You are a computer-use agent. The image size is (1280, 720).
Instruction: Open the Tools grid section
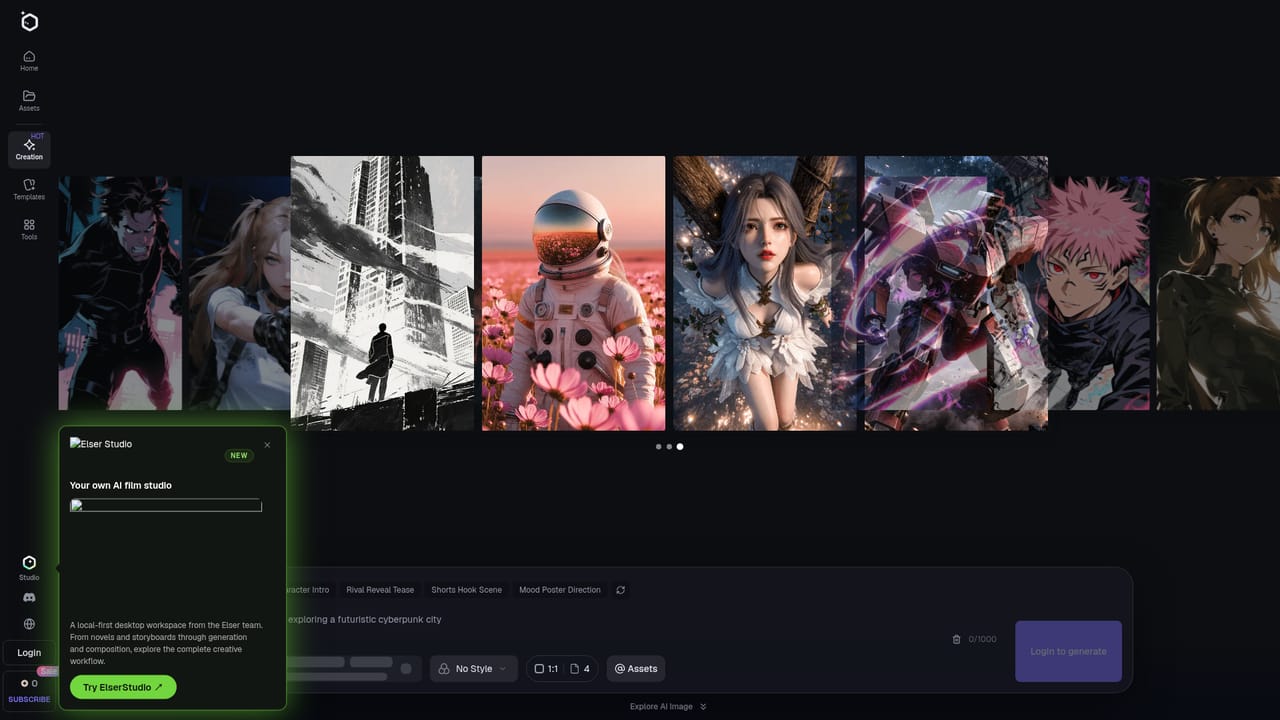29,229
